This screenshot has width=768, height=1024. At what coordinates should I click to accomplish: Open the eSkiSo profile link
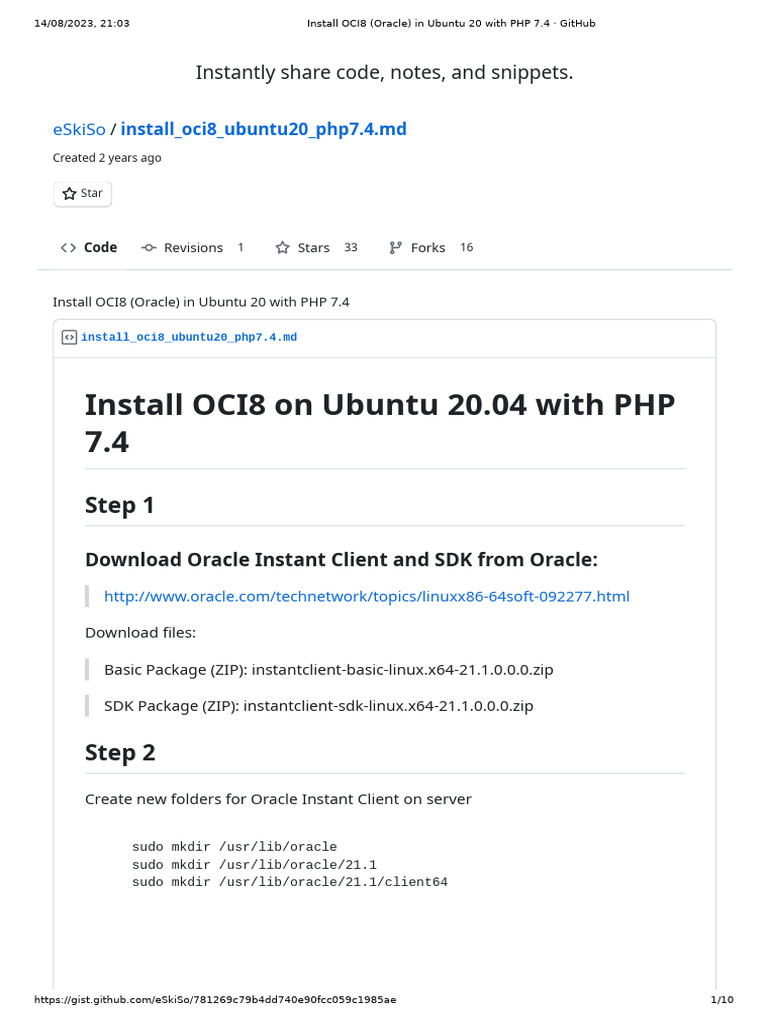(x=79, y=129)
